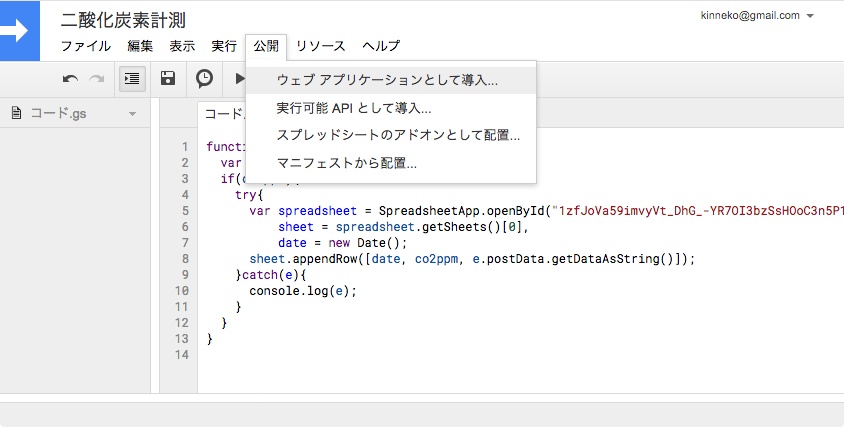Open the ファイル menu

coord(86,46)
